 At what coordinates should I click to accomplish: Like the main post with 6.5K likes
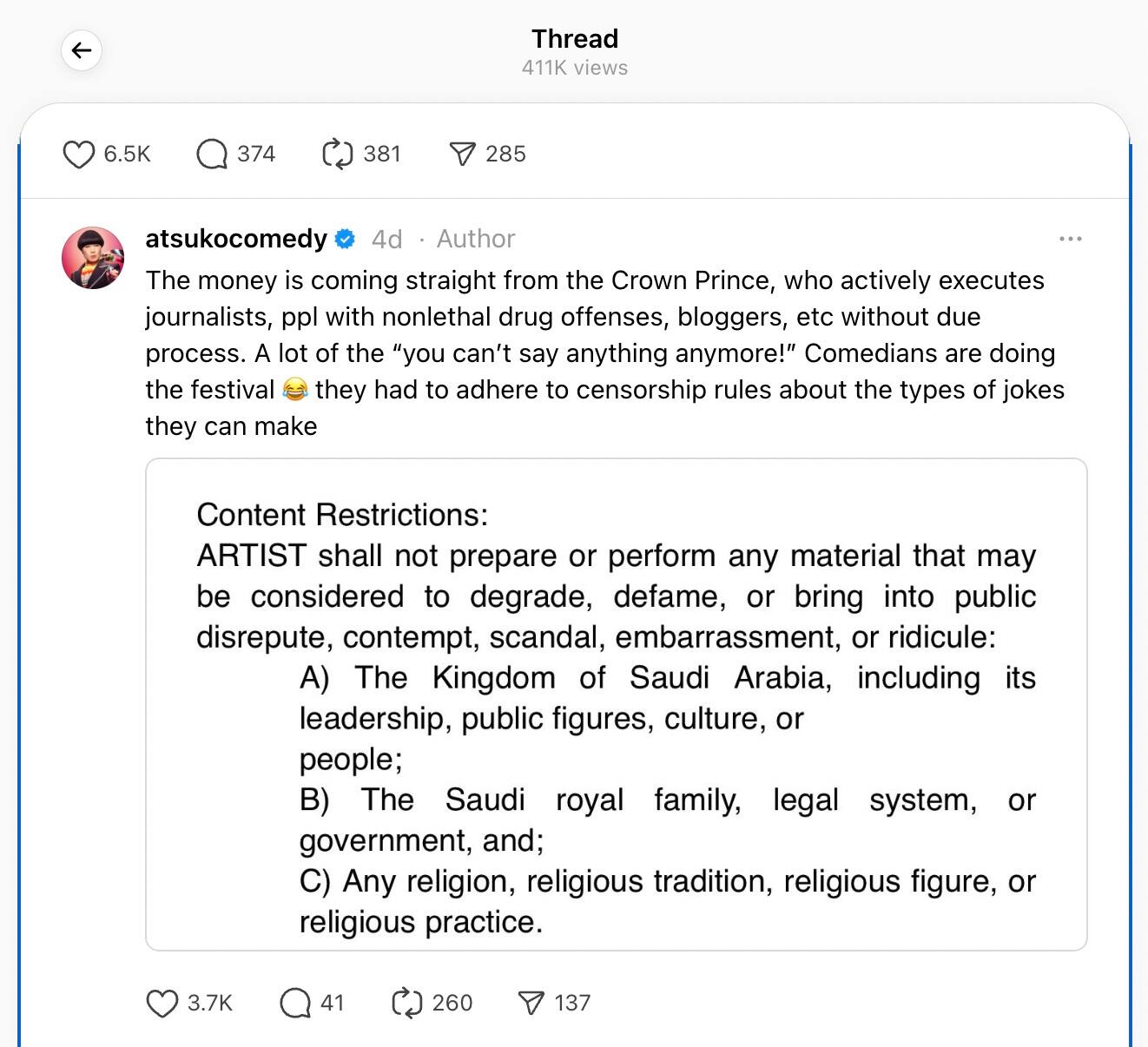point(79,155)
